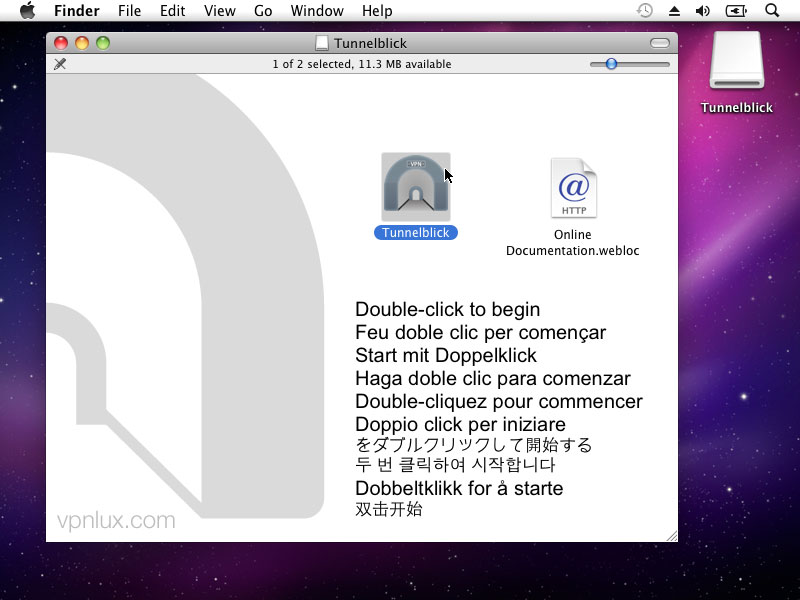The width and height of the screenshot is (800, 600).
Task: Open Spotlight search magnifier
Action: coord(772,10)
